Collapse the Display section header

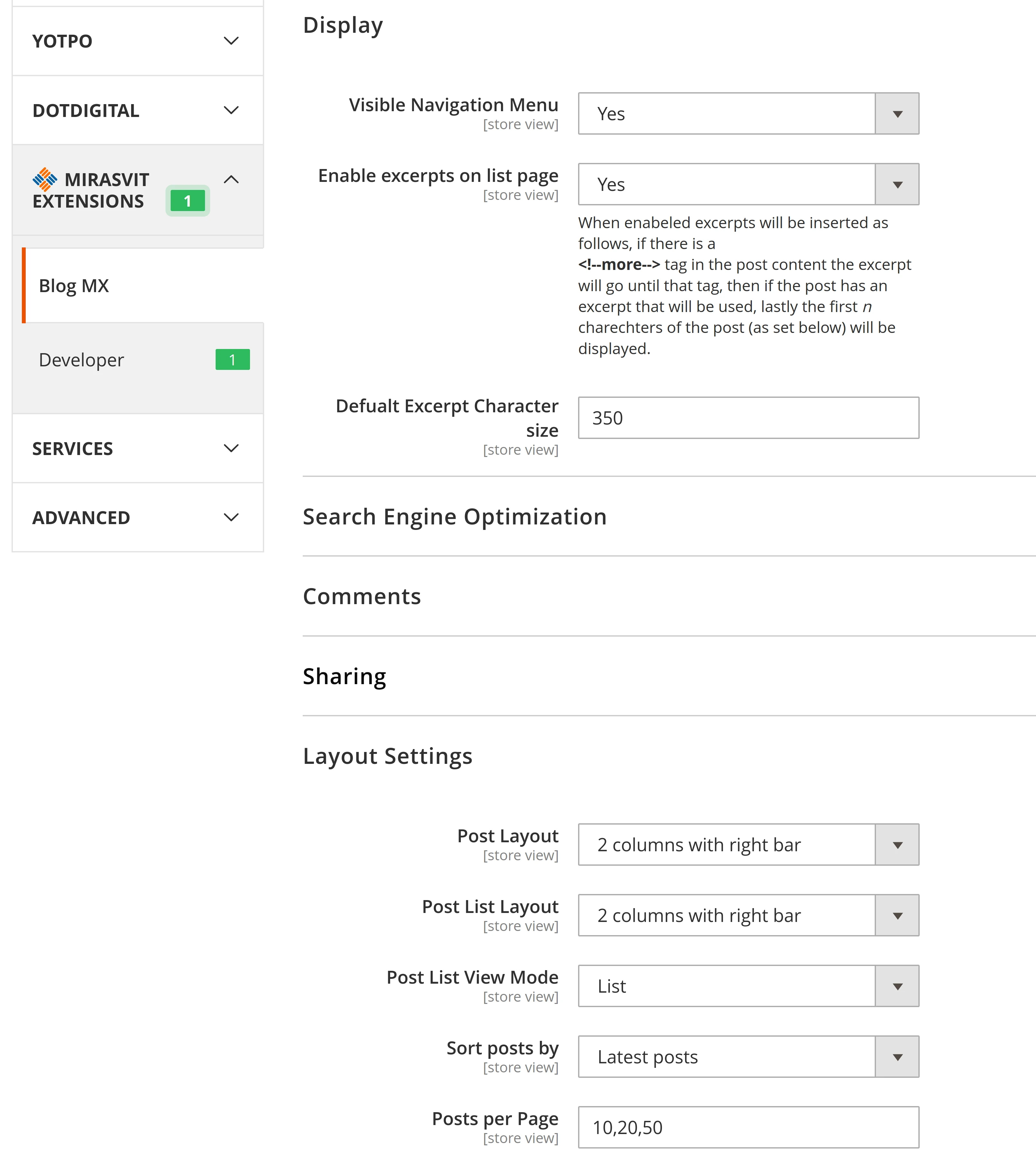343,25
